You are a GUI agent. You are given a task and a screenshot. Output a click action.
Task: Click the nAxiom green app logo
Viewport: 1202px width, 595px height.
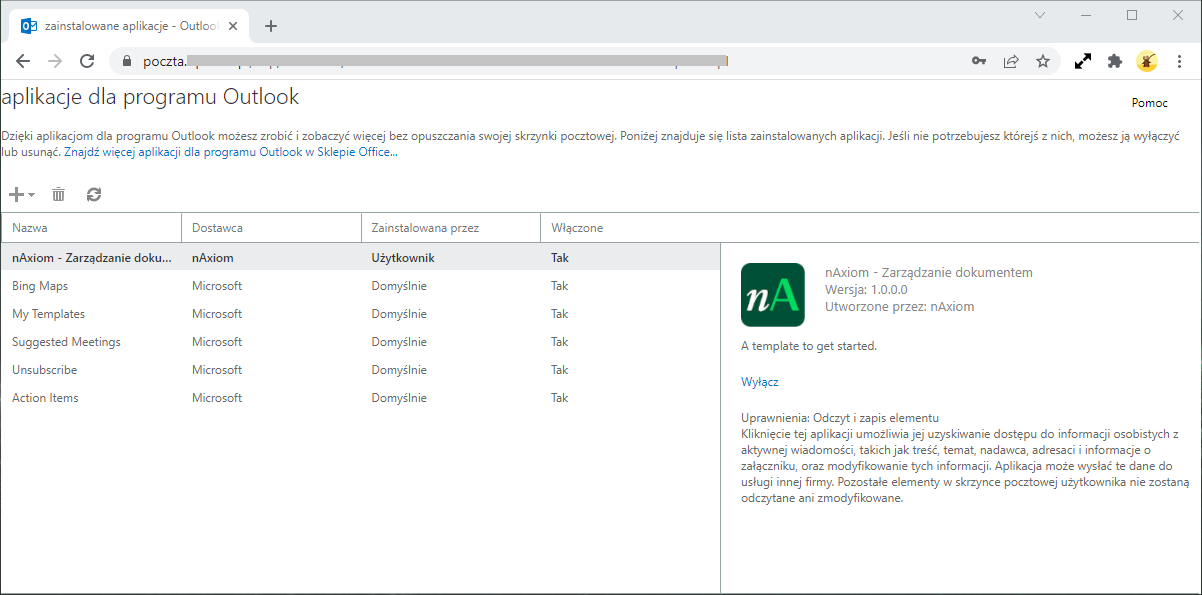point(772,295)
